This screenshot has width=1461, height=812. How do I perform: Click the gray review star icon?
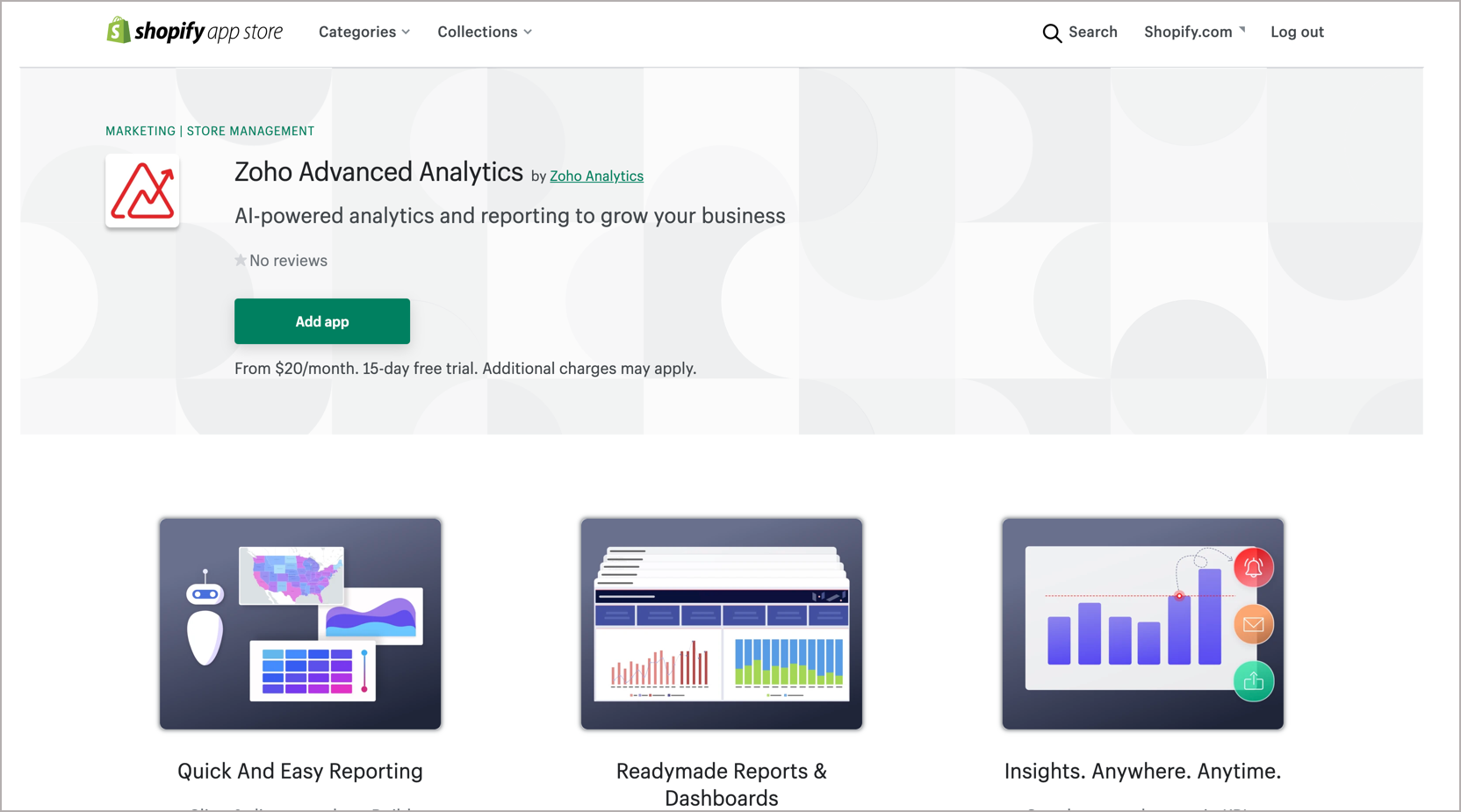coord(241,261)
